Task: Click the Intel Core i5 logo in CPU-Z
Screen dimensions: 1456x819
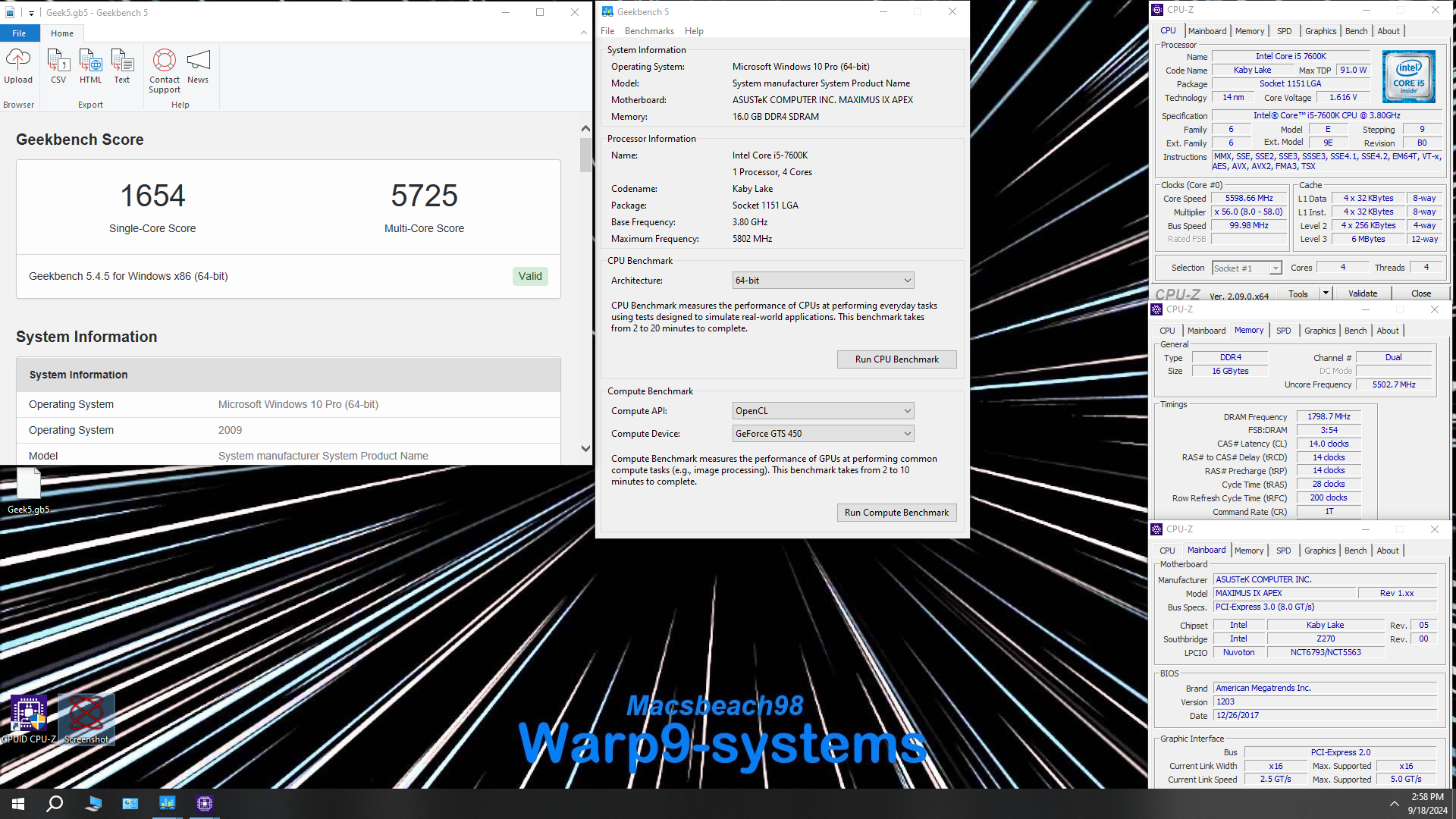Action: coord(1408,77)
